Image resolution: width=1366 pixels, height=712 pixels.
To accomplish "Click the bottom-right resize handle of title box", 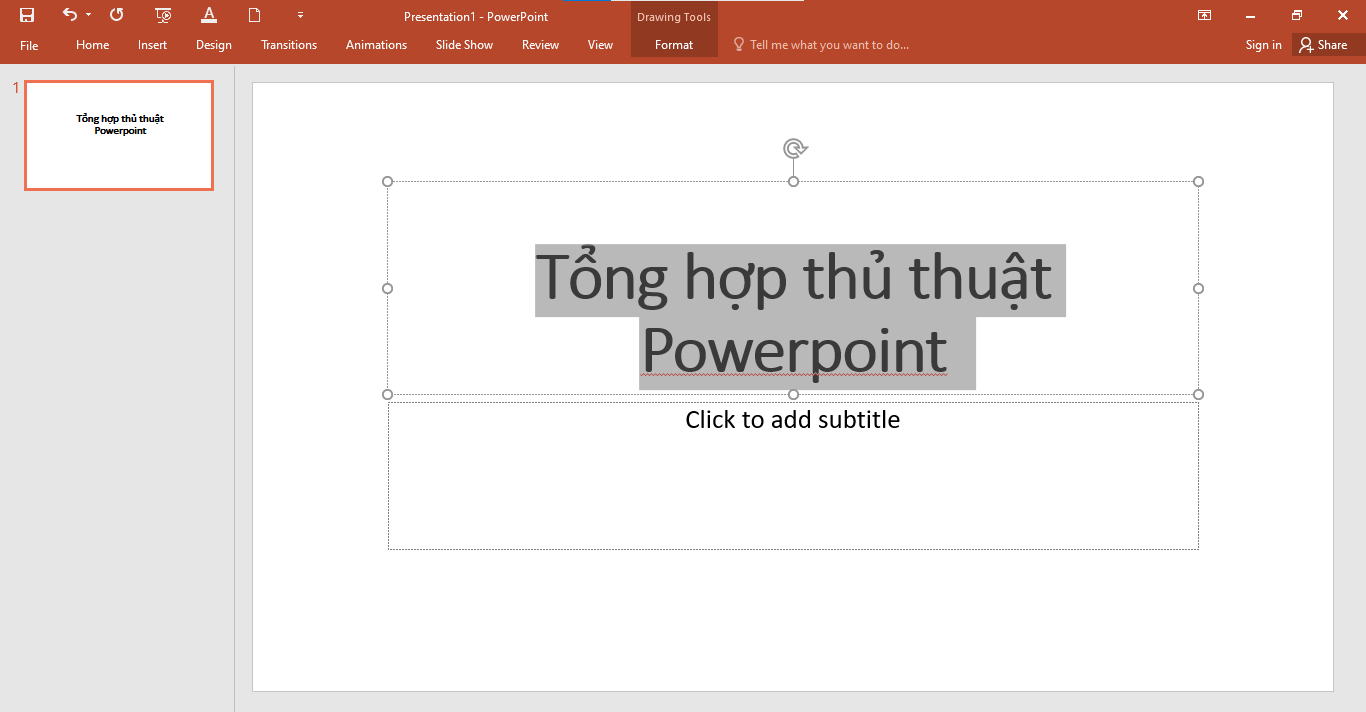I will pos(1198,394).
